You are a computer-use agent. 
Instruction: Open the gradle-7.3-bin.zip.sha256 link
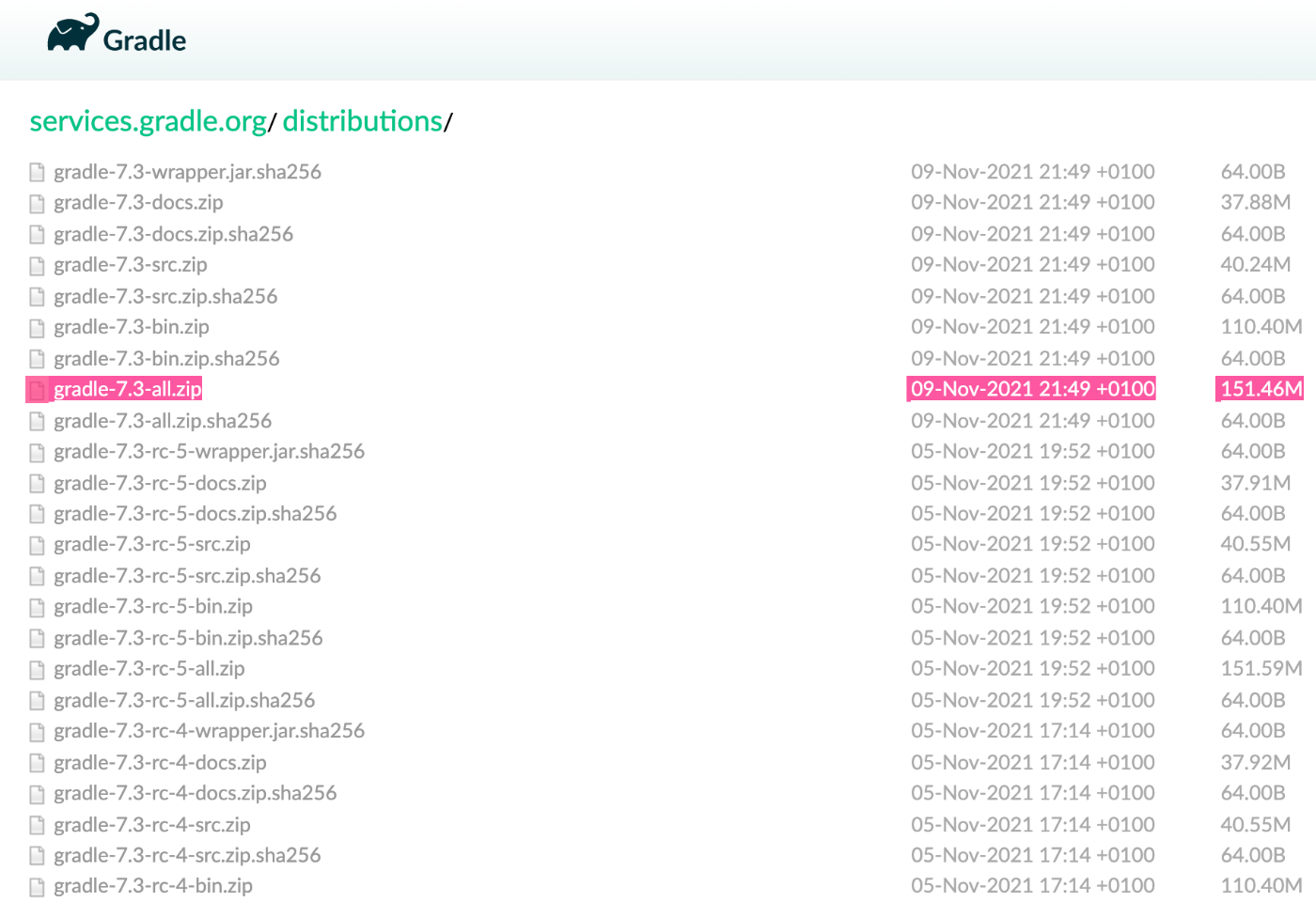click(166, 359)
